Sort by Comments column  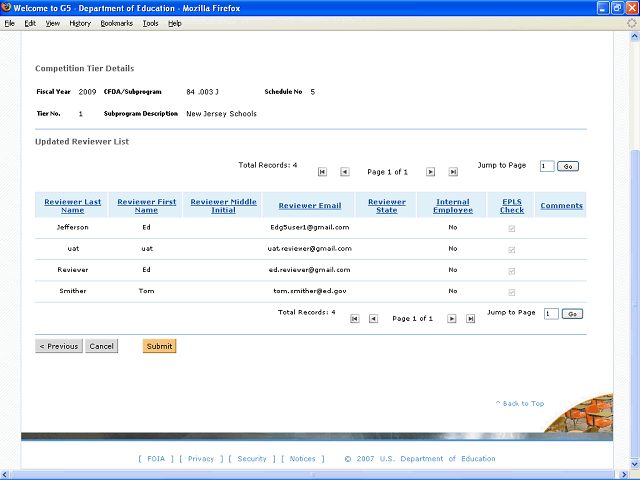pyautogui.click(x=561, y=206)
